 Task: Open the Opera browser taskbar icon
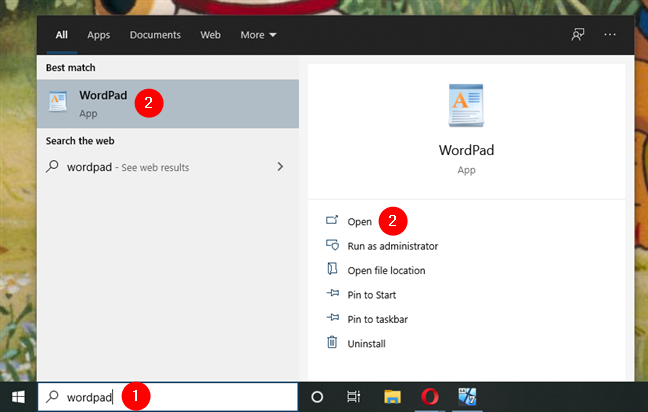click(x=429, y=396)
